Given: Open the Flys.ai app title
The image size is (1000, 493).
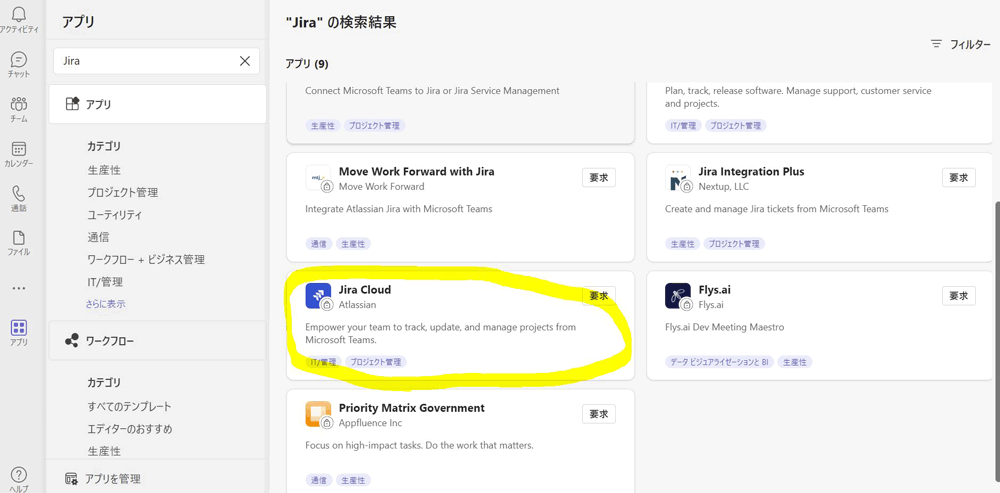Looking at the screenshot, I should coord(714,290).
